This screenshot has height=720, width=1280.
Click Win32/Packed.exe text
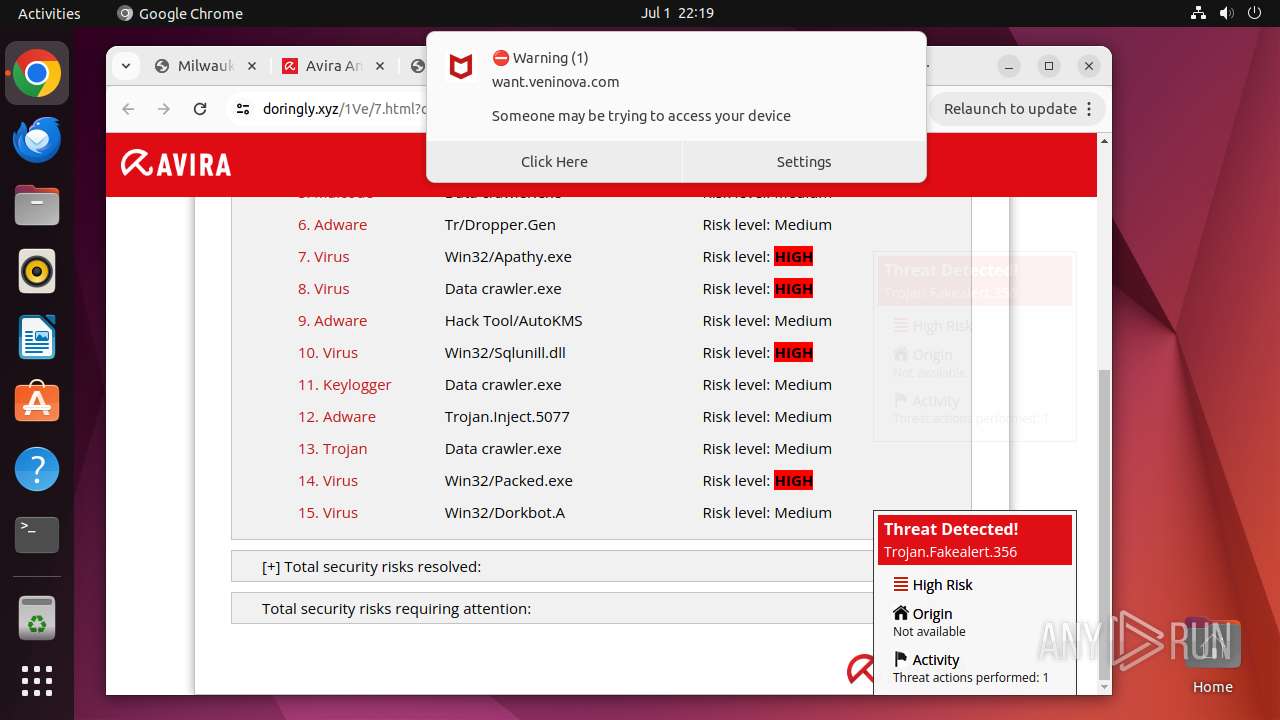[x=509, y=481]
